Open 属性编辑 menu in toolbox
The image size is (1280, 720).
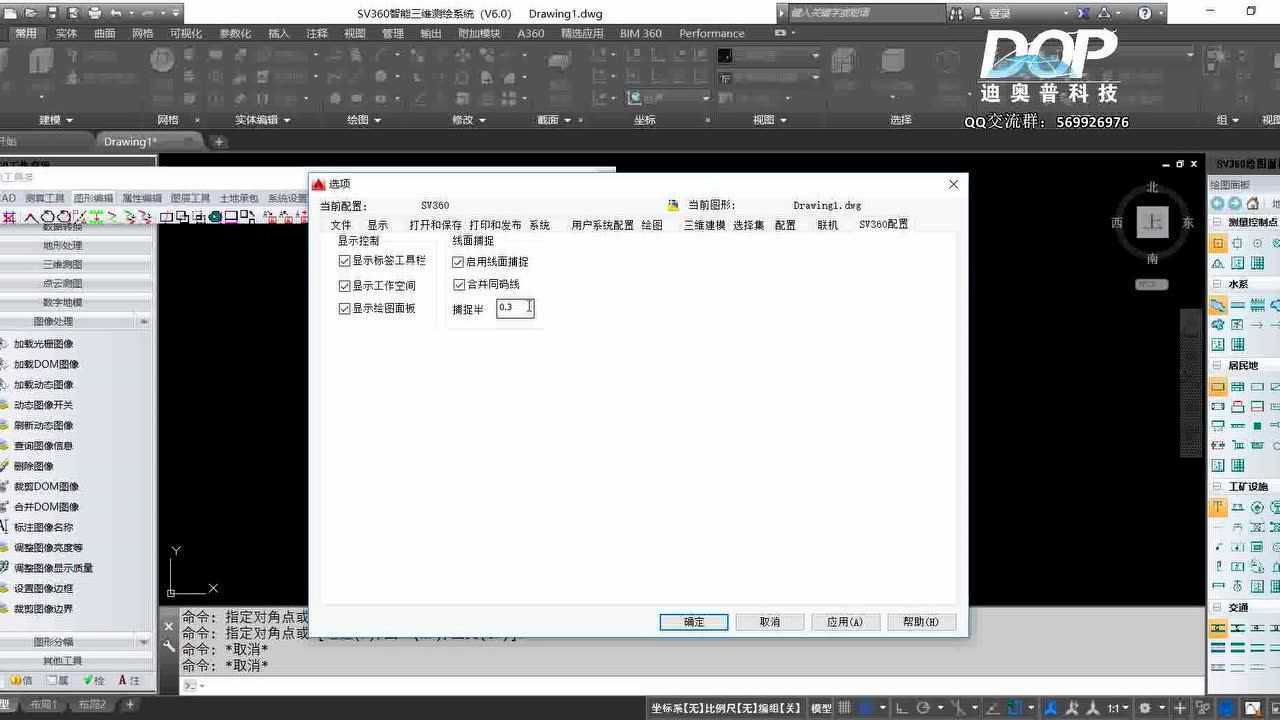pos(141,198)
